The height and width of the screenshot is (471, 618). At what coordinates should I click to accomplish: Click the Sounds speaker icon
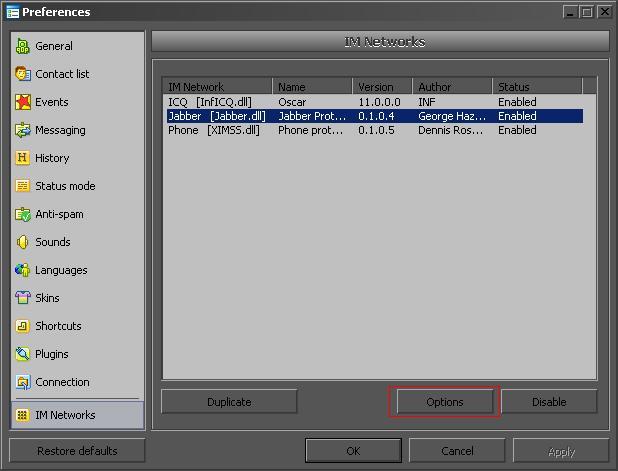coord(22,242)
